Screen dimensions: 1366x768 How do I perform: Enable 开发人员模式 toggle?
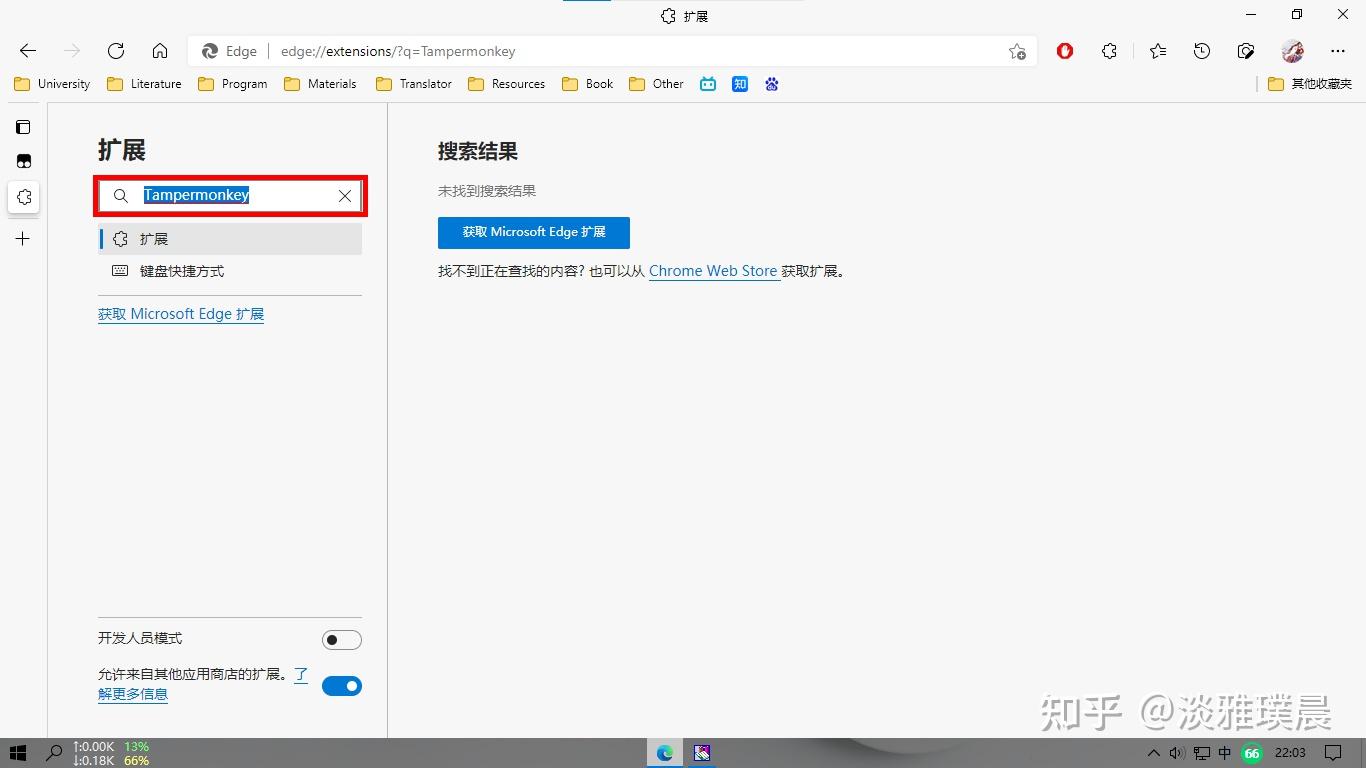point(342,639)
